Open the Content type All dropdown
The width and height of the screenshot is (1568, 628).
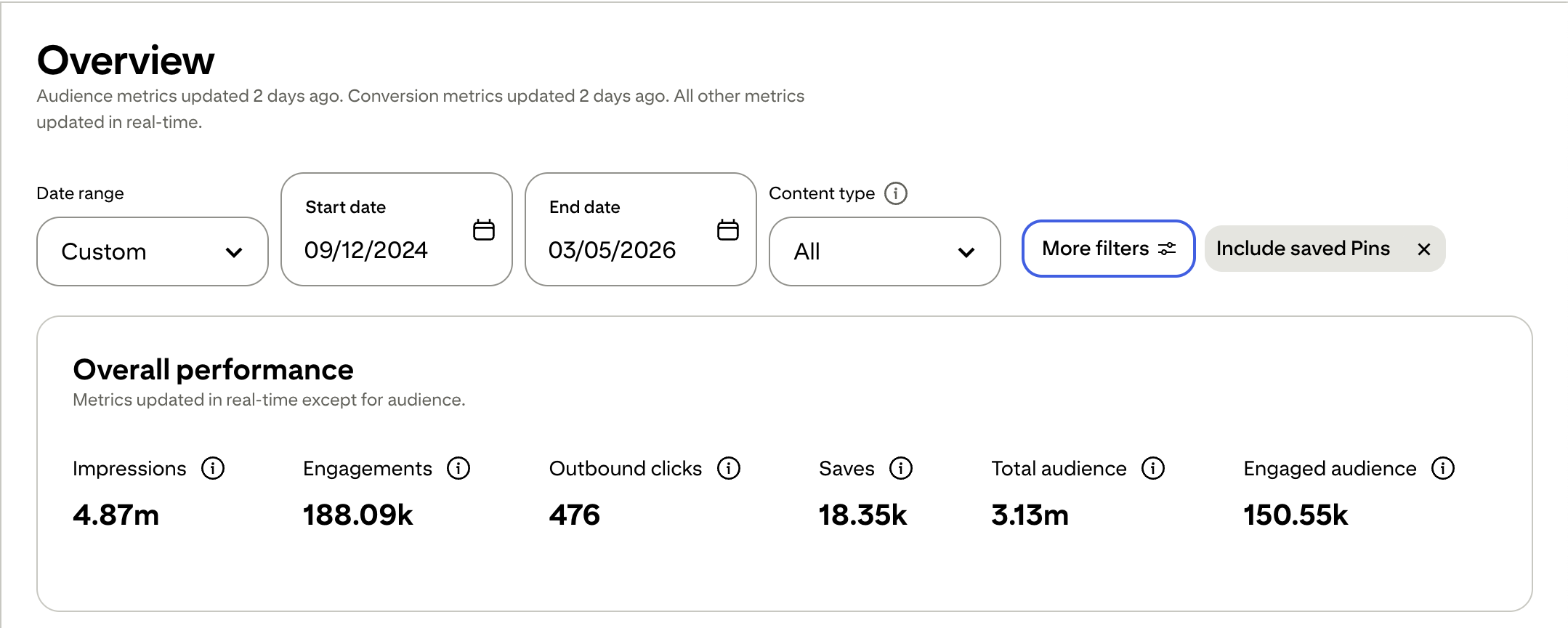coord(884,251)
